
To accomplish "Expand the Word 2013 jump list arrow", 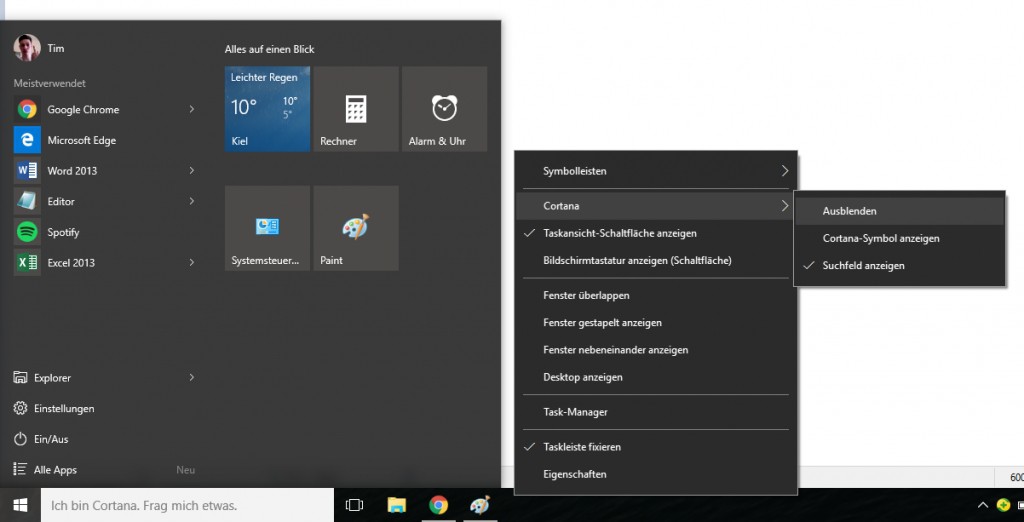I will [191, 171].
